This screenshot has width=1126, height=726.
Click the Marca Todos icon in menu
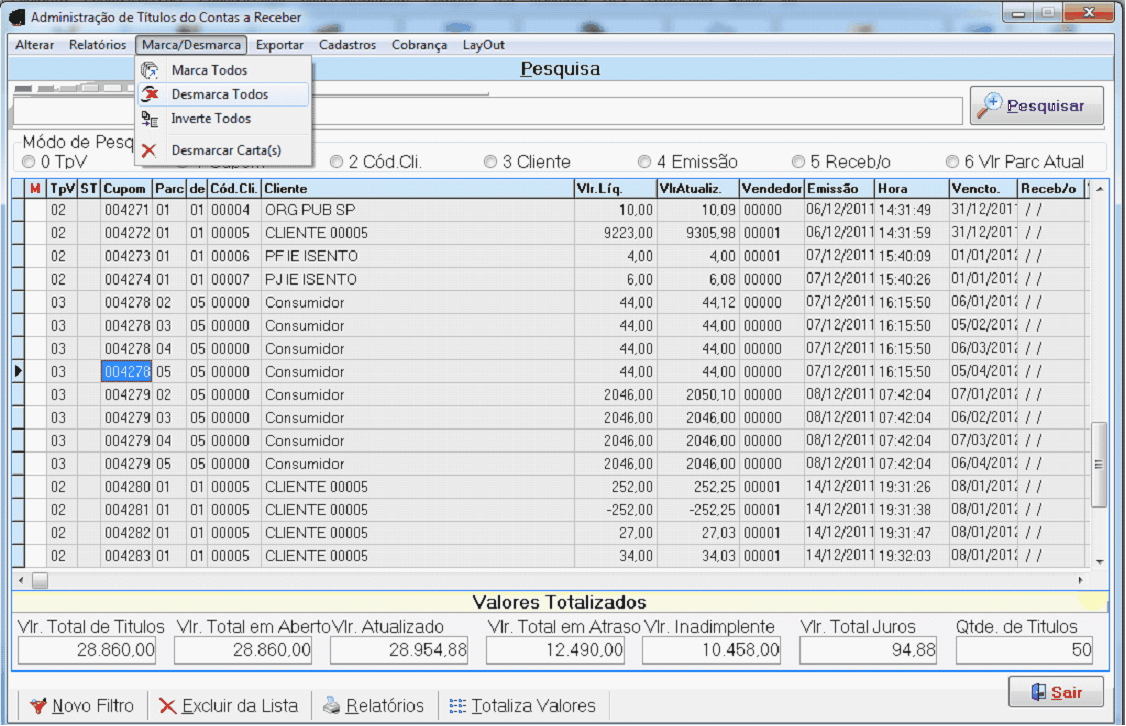click(150, 71)
